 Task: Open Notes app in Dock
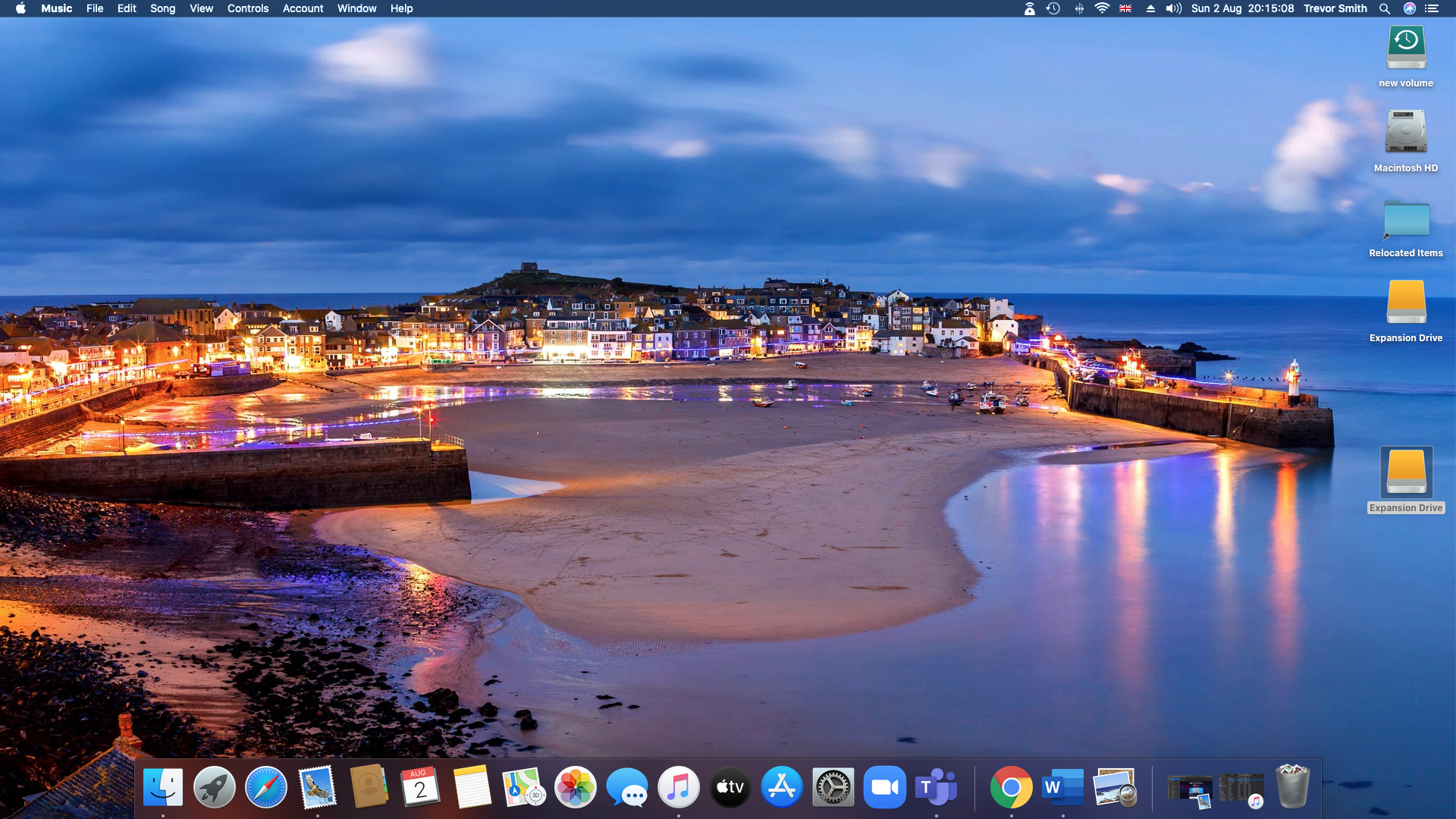click(x=472, y=787)
